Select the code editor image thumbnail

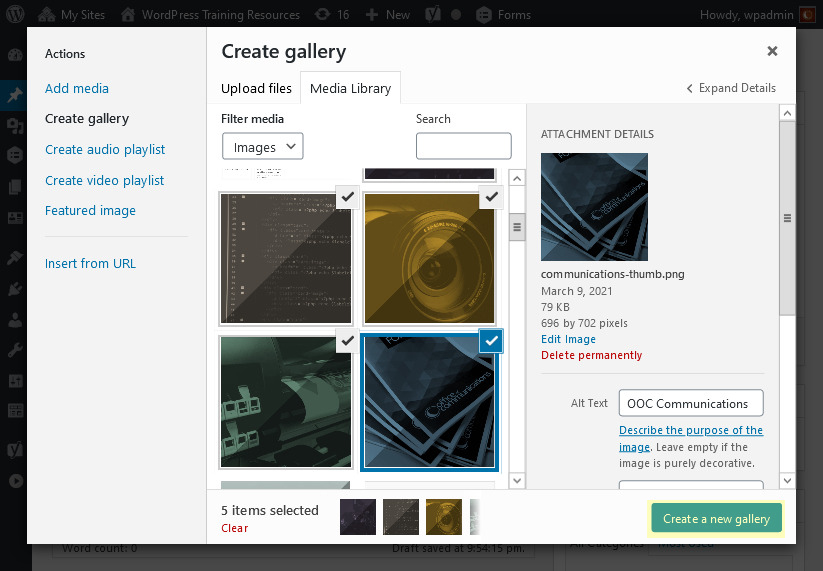click(286, 258)
